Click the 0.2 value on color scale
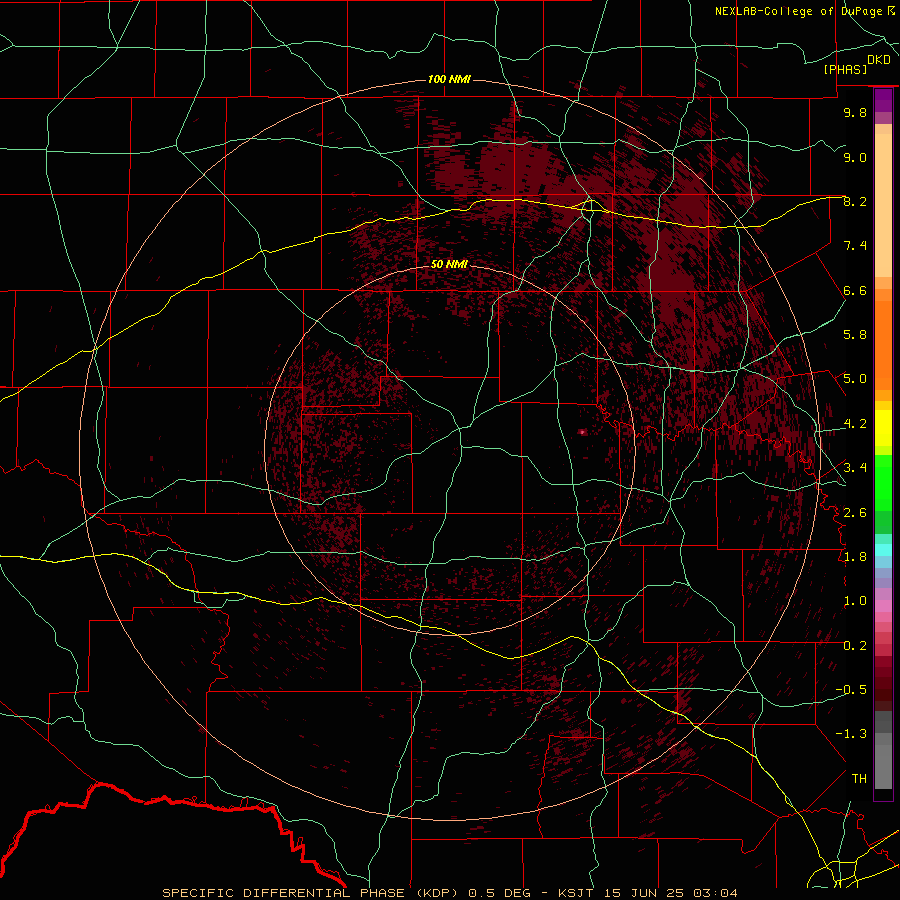The height and width of the screenshot is (900, 900). pyautogui.click(x=855, y=646)
